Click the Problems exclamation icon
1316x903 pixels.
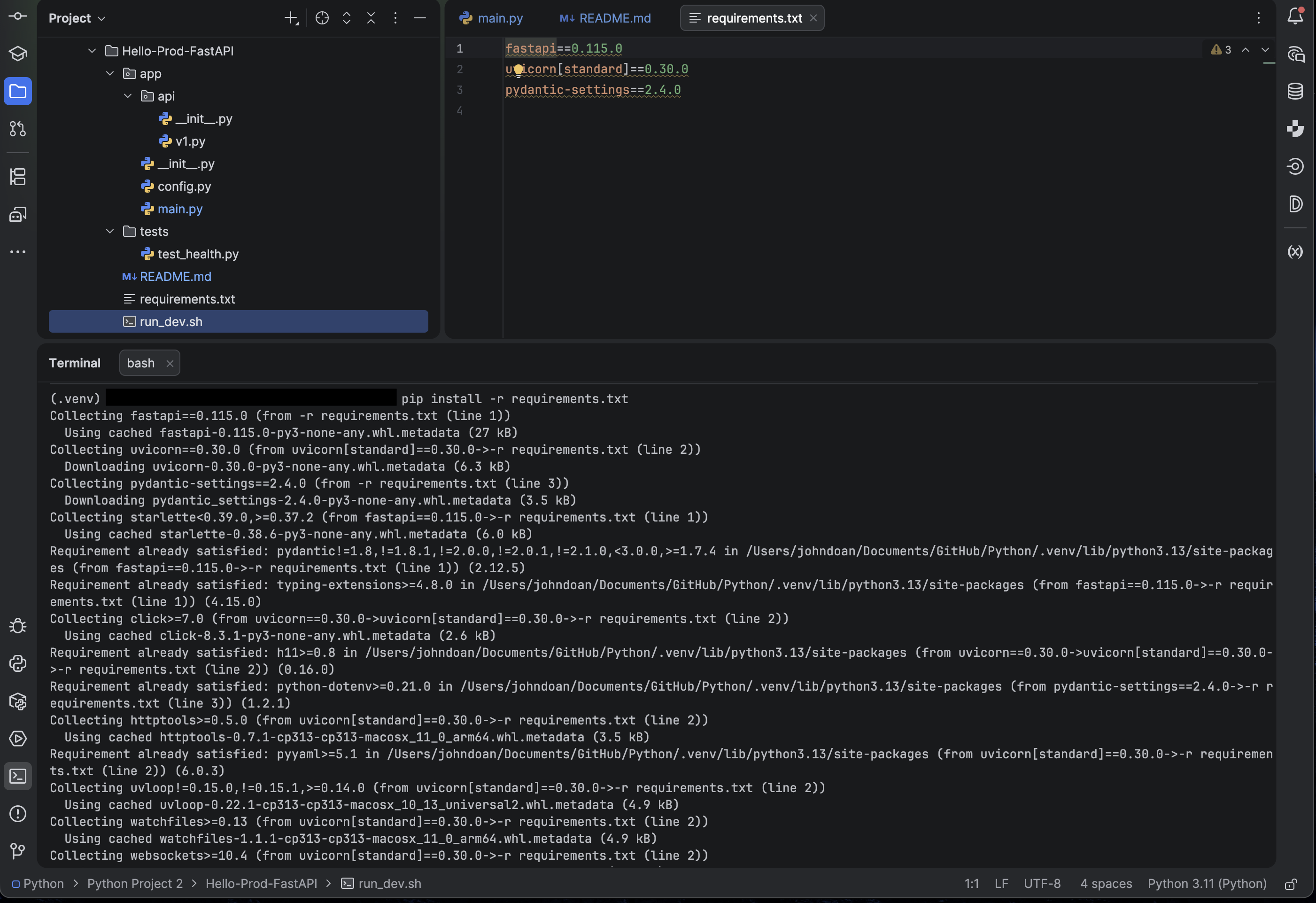[17, 813]
